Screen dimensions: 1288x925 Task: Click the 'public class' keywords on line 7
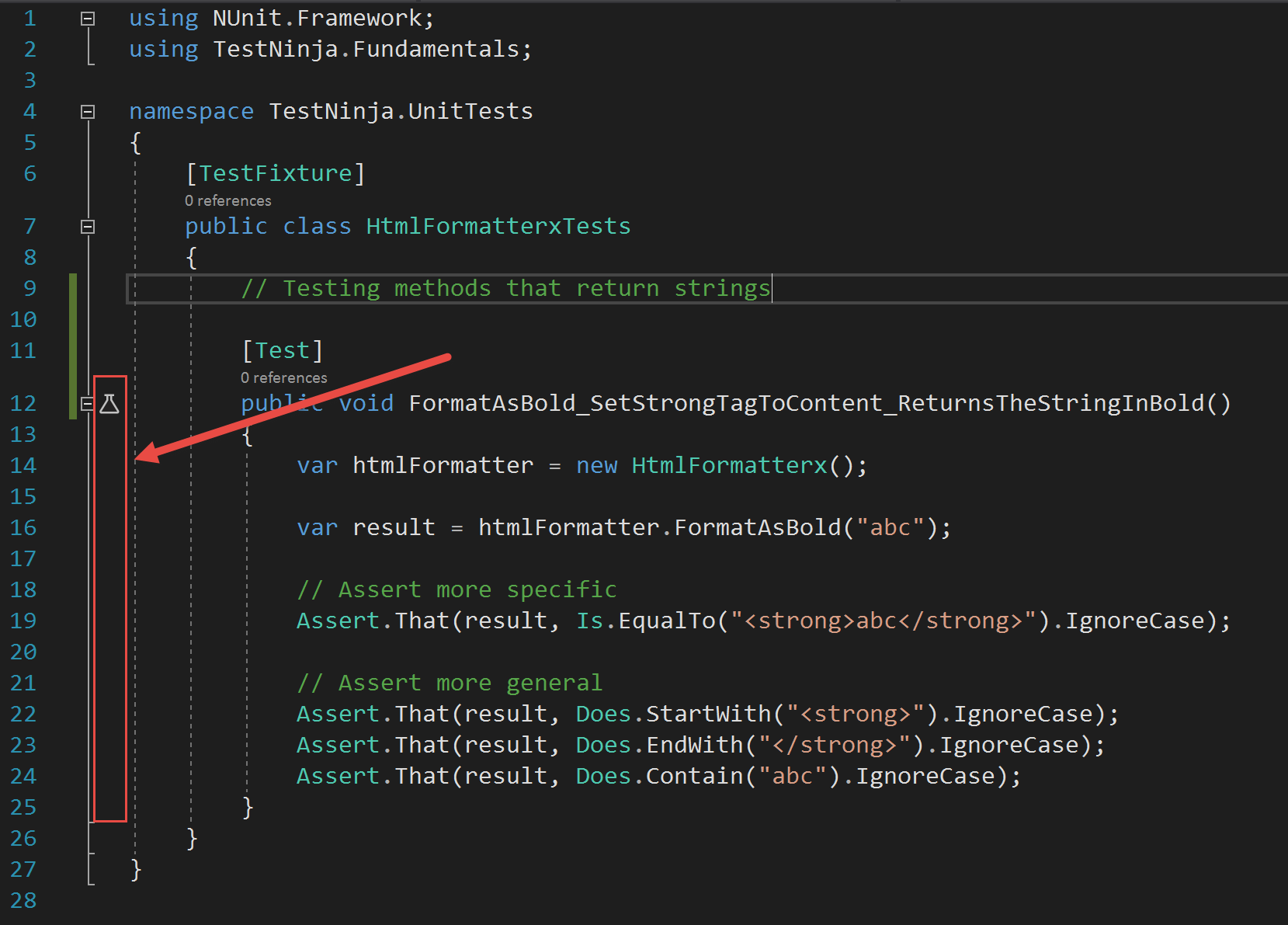click(x=268, y=226)
